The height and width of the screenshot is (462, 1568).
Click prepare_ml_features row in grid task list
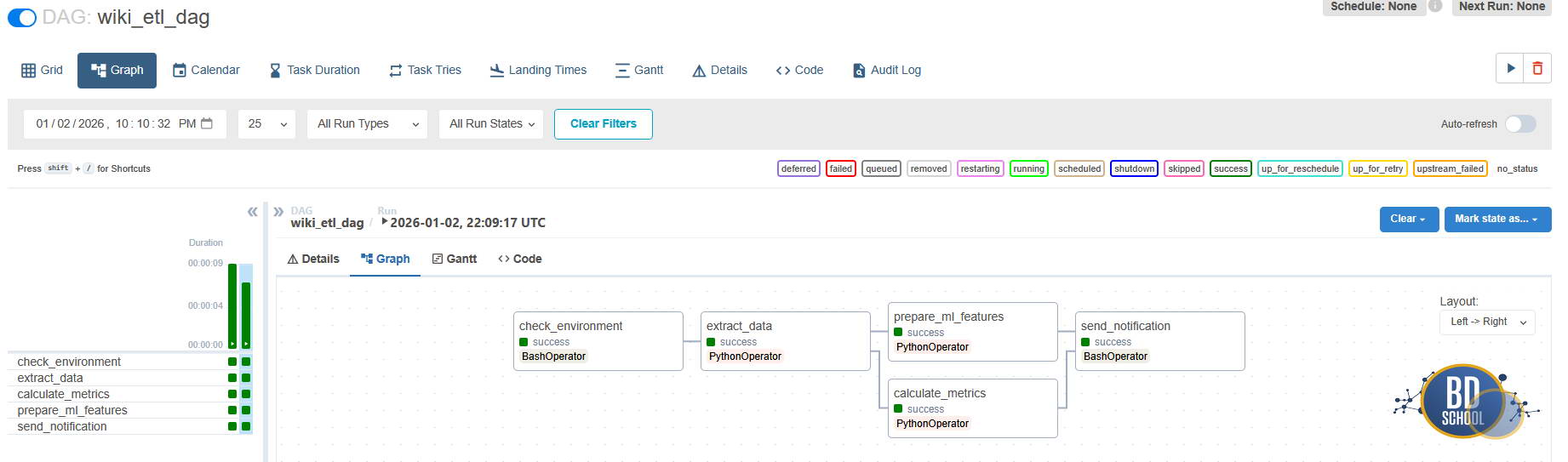point(130,410)
